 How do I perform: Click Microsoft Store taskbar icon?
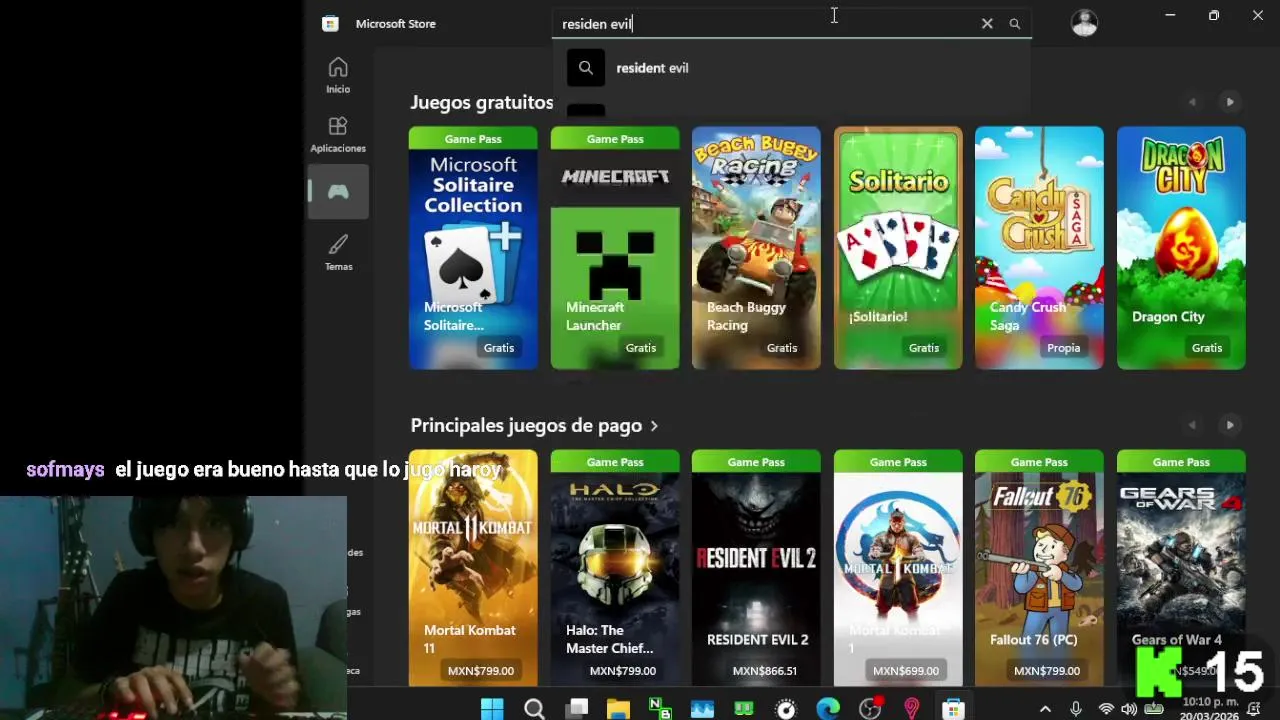point(953,709)
